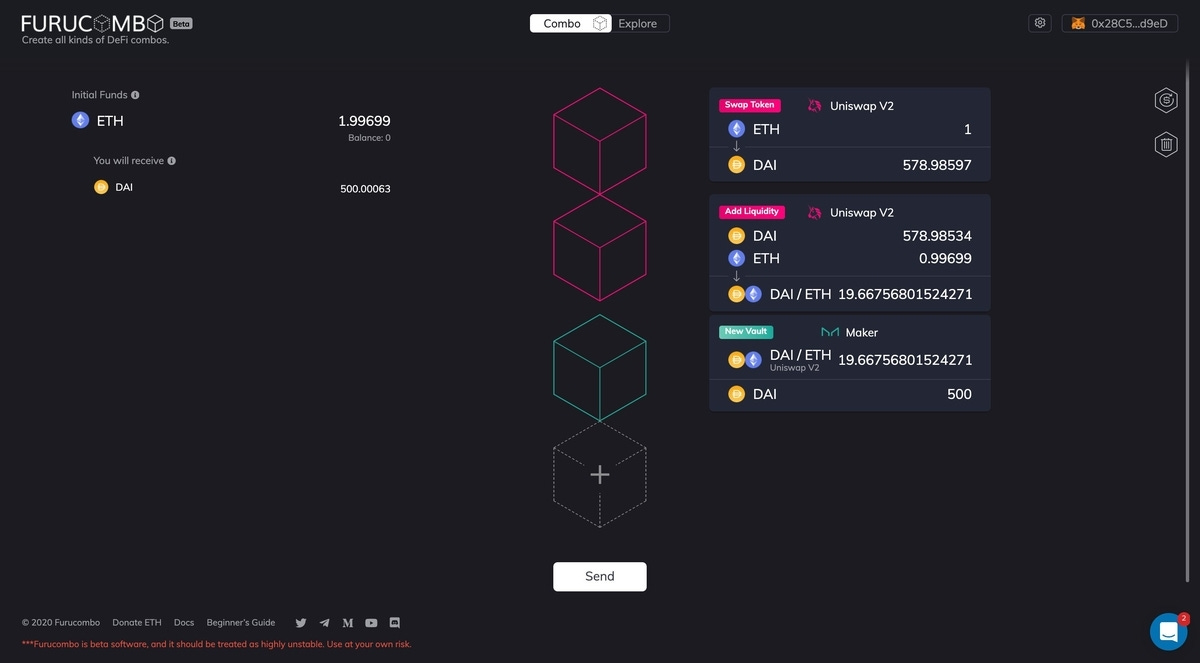Select the second pink cube (Add Liquidity)
Image resolution: width=1200 pixels, height=663 pixels.
(600, 248)
